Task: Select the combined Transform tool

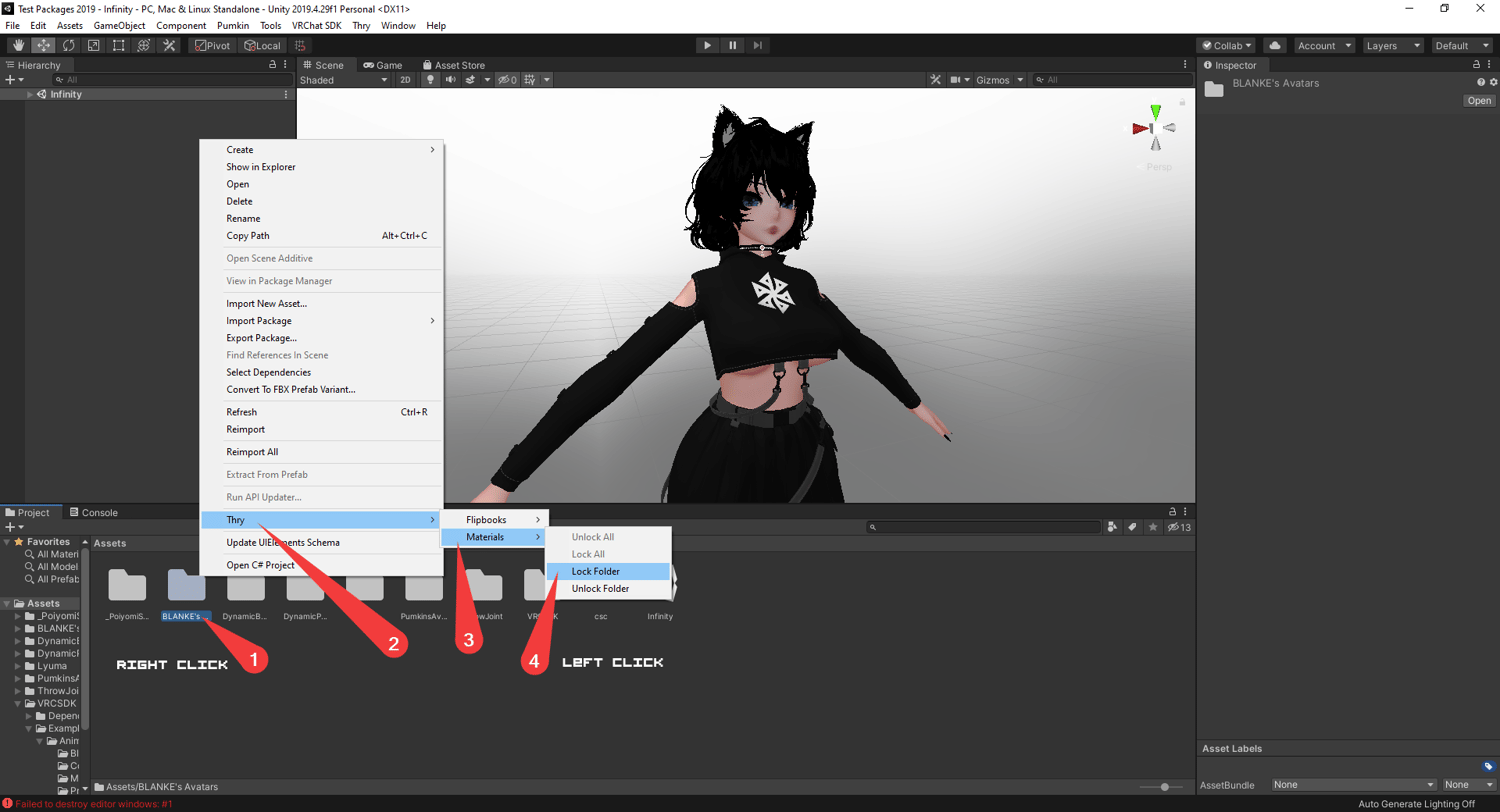Action: (x=143, y=45)
